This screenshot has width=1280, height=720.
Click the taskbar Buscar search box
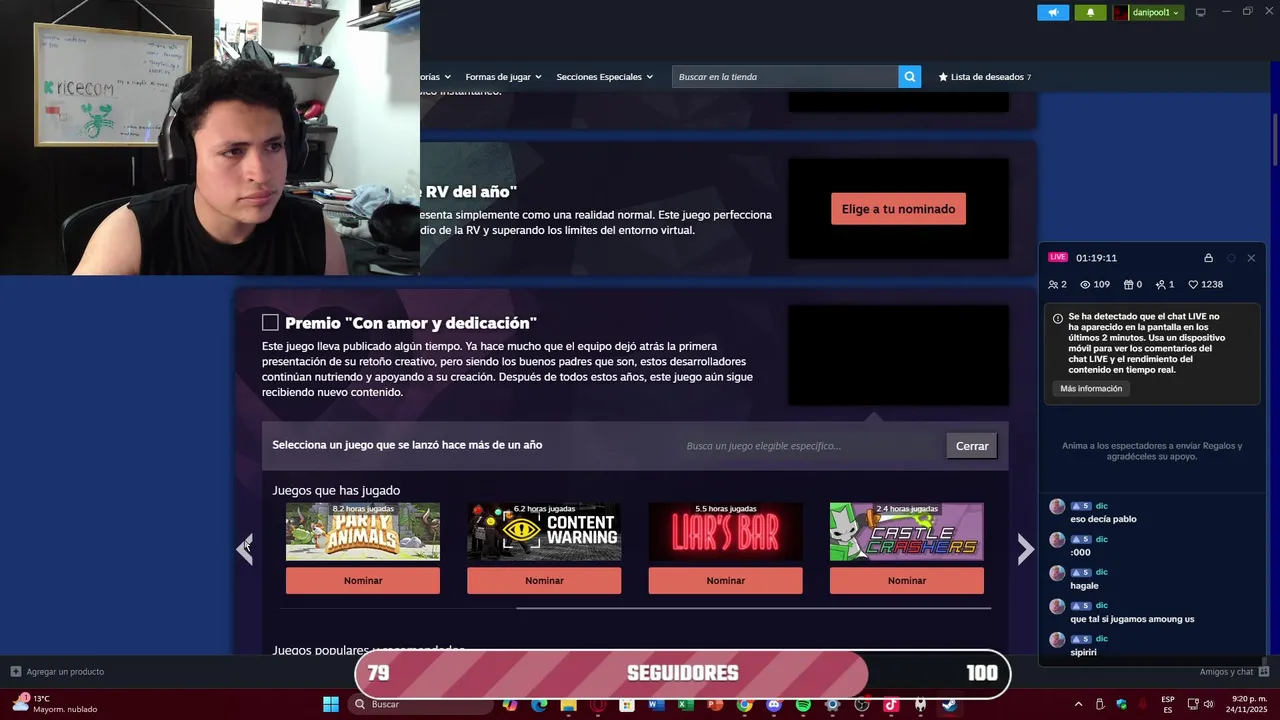pyautogui.click(x=421, y=704)
